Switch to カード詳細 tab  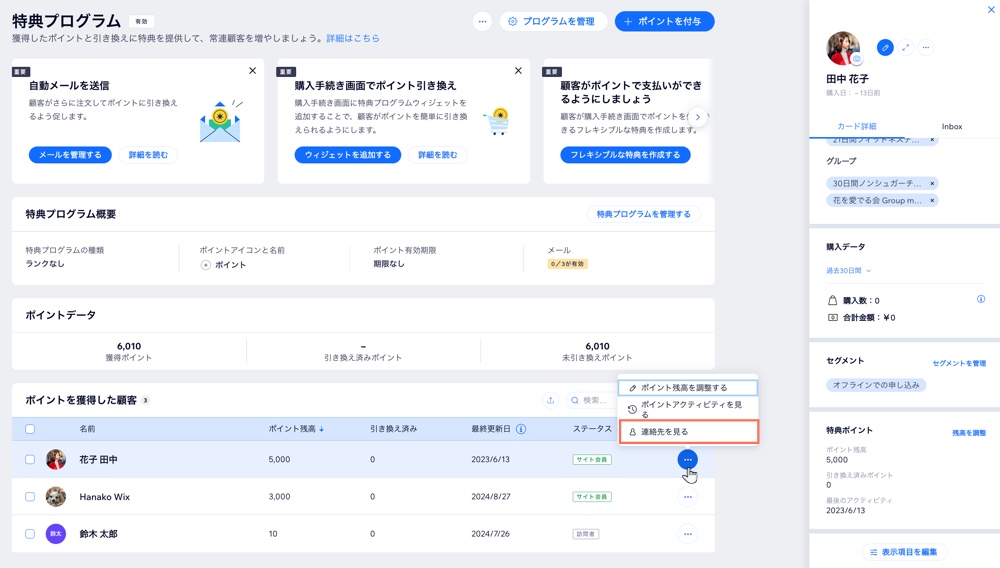pos(857,126)
